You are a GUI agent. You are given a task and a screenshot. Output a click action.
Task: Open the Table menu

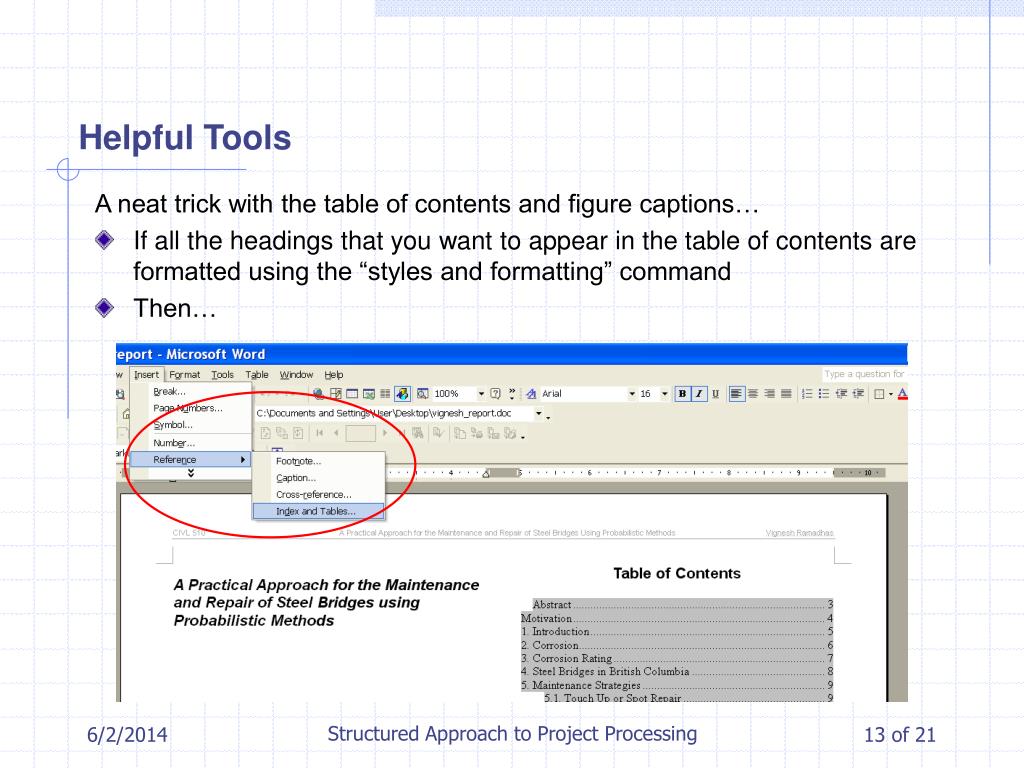pos(257,375)
